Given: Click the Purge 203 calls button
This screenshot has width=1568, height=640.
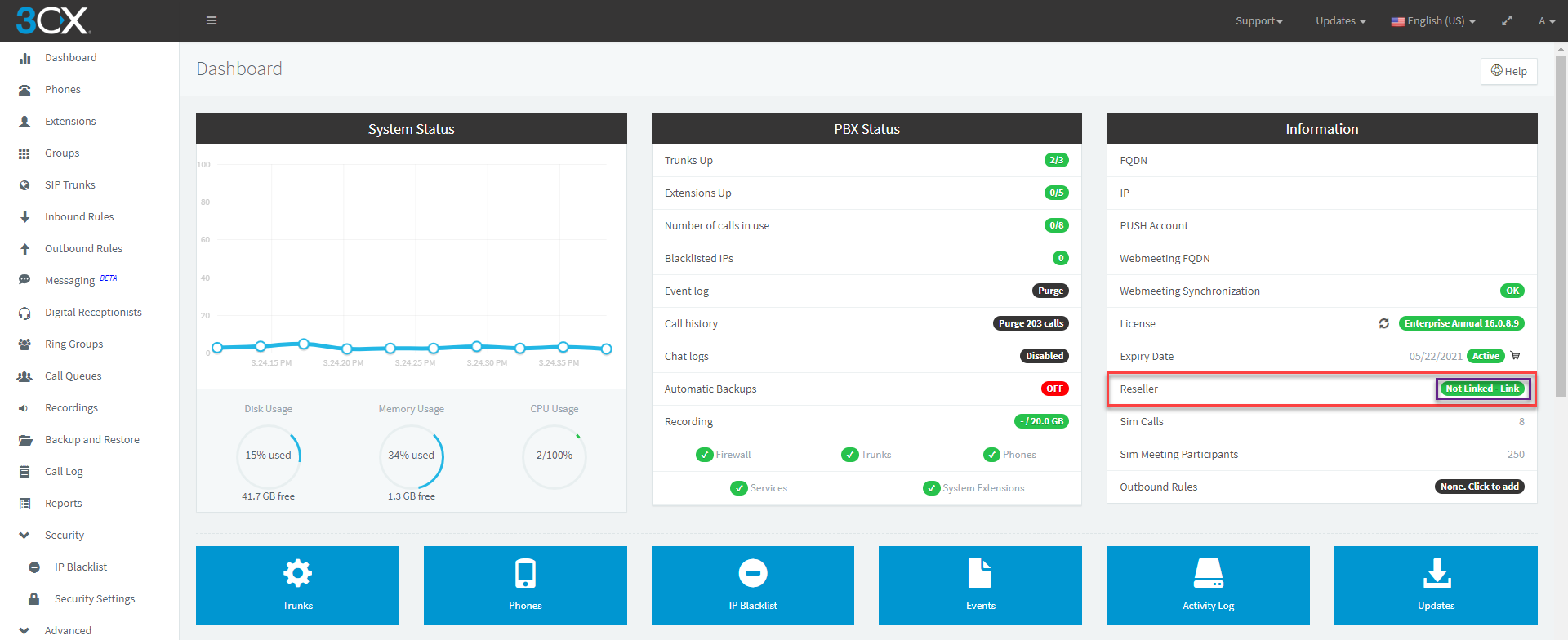Looking at the screenshot, I should coord(1031,323).
